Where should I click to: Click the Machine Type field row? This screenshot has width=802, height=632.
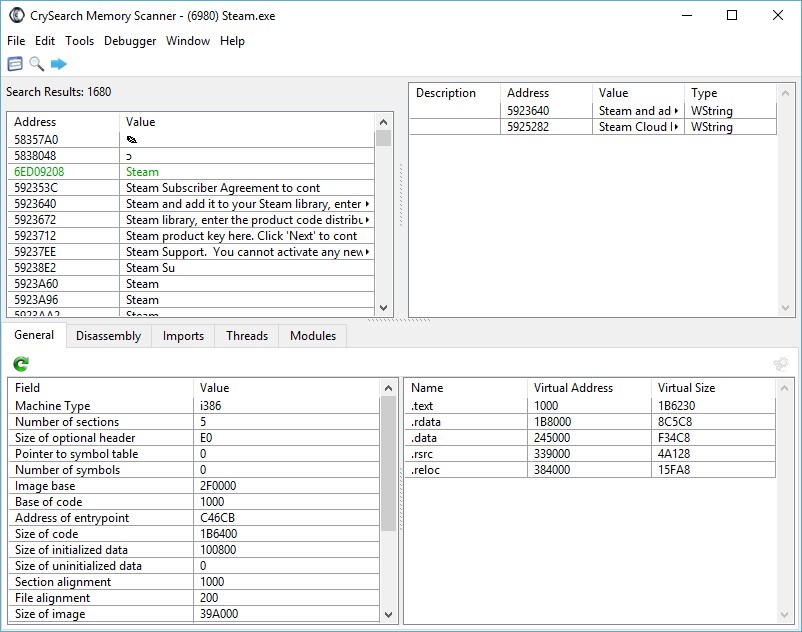point(194,405)
